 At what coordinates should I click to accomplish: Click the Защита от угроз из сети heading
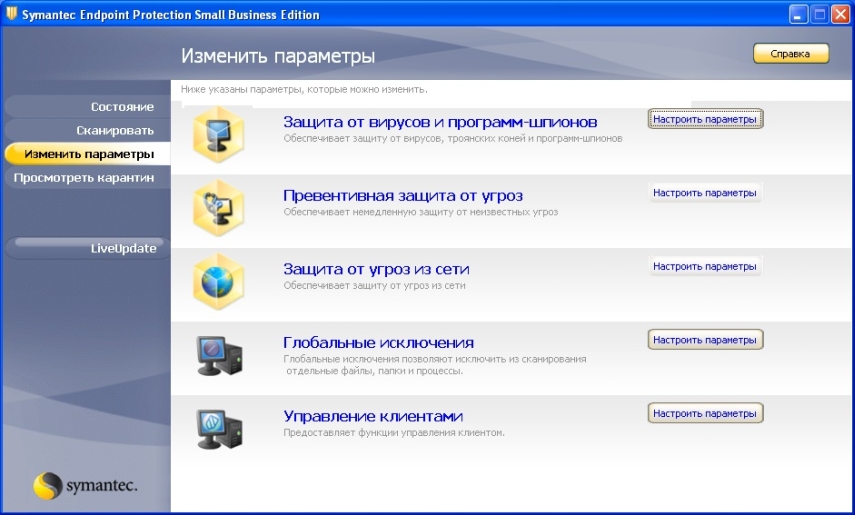coord(376,269)
